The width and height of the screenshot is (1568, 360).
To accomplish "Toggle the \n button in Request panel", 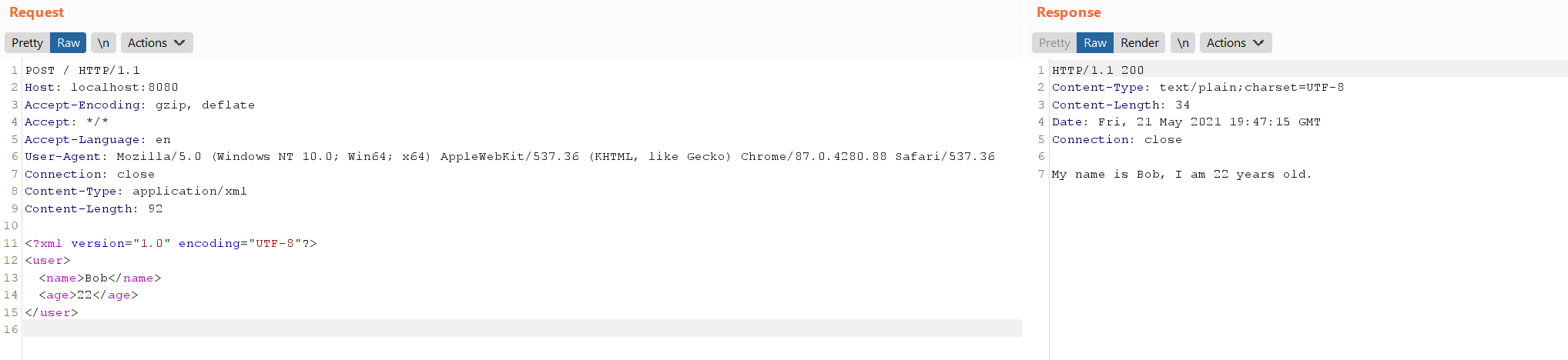I will pyautogui.click(x=103, y=43).
